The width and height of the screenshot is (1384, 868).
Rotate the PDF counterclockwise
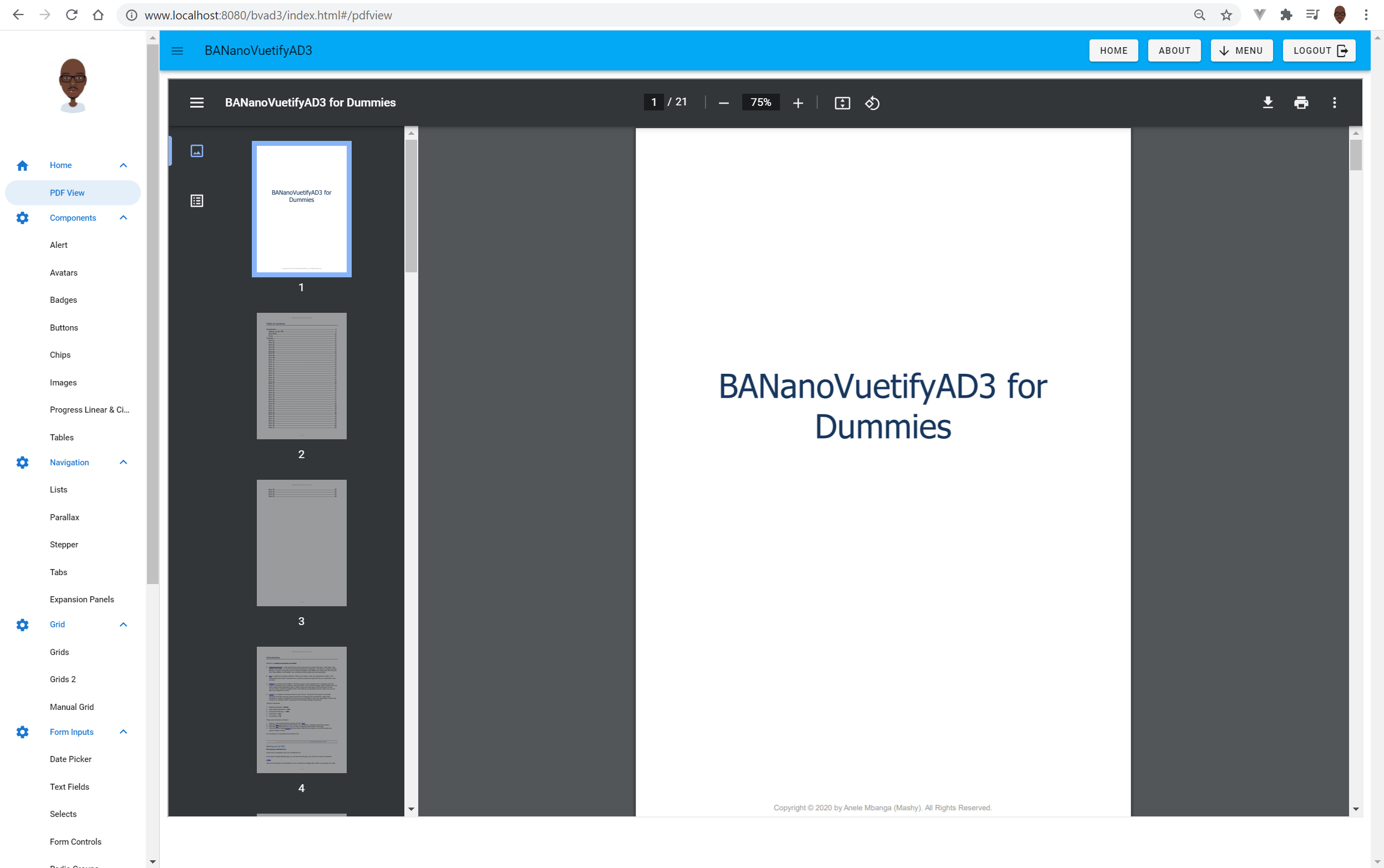click(x=872, y=103)
